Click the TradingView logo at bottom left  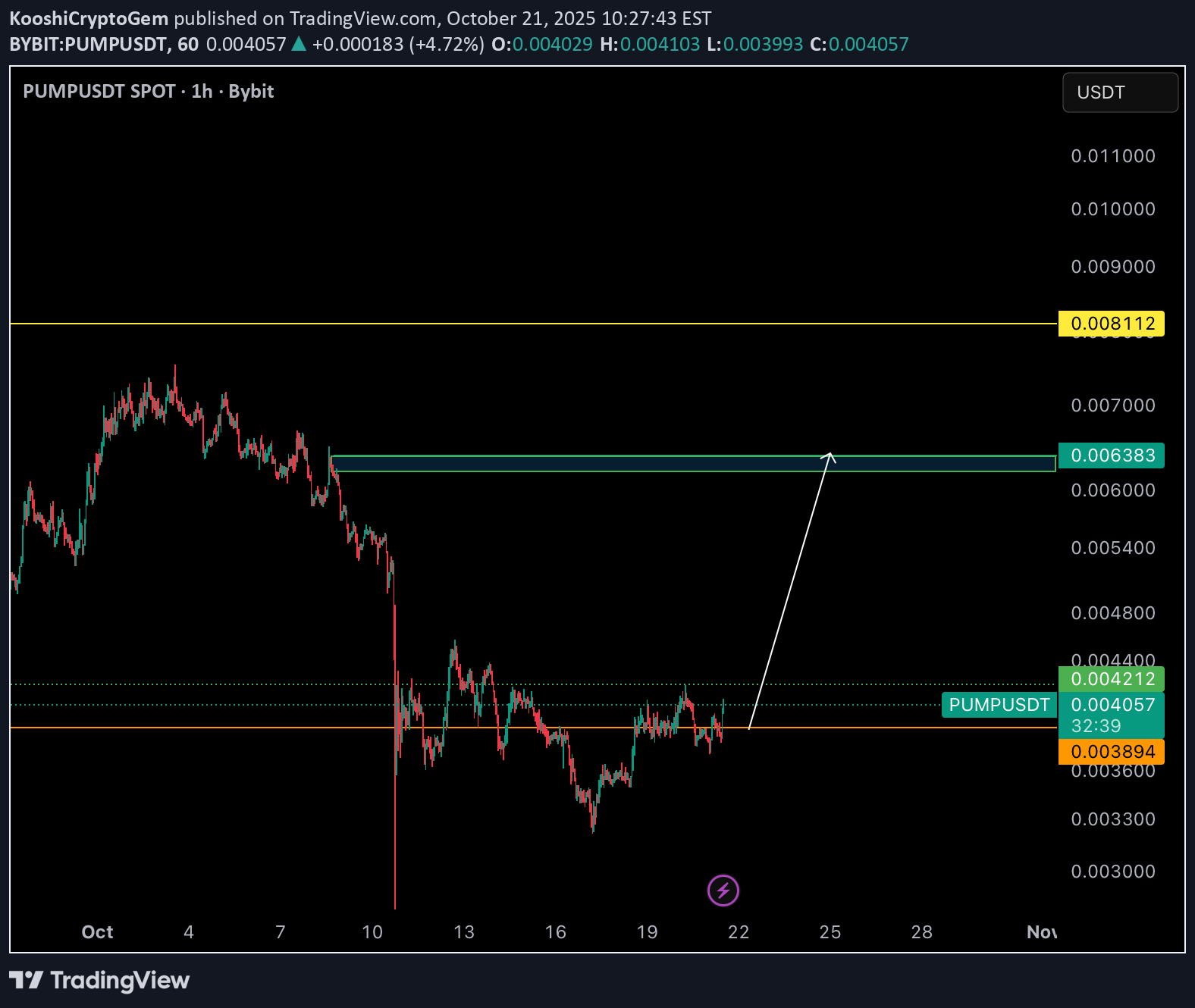click(x=99, y=981)
